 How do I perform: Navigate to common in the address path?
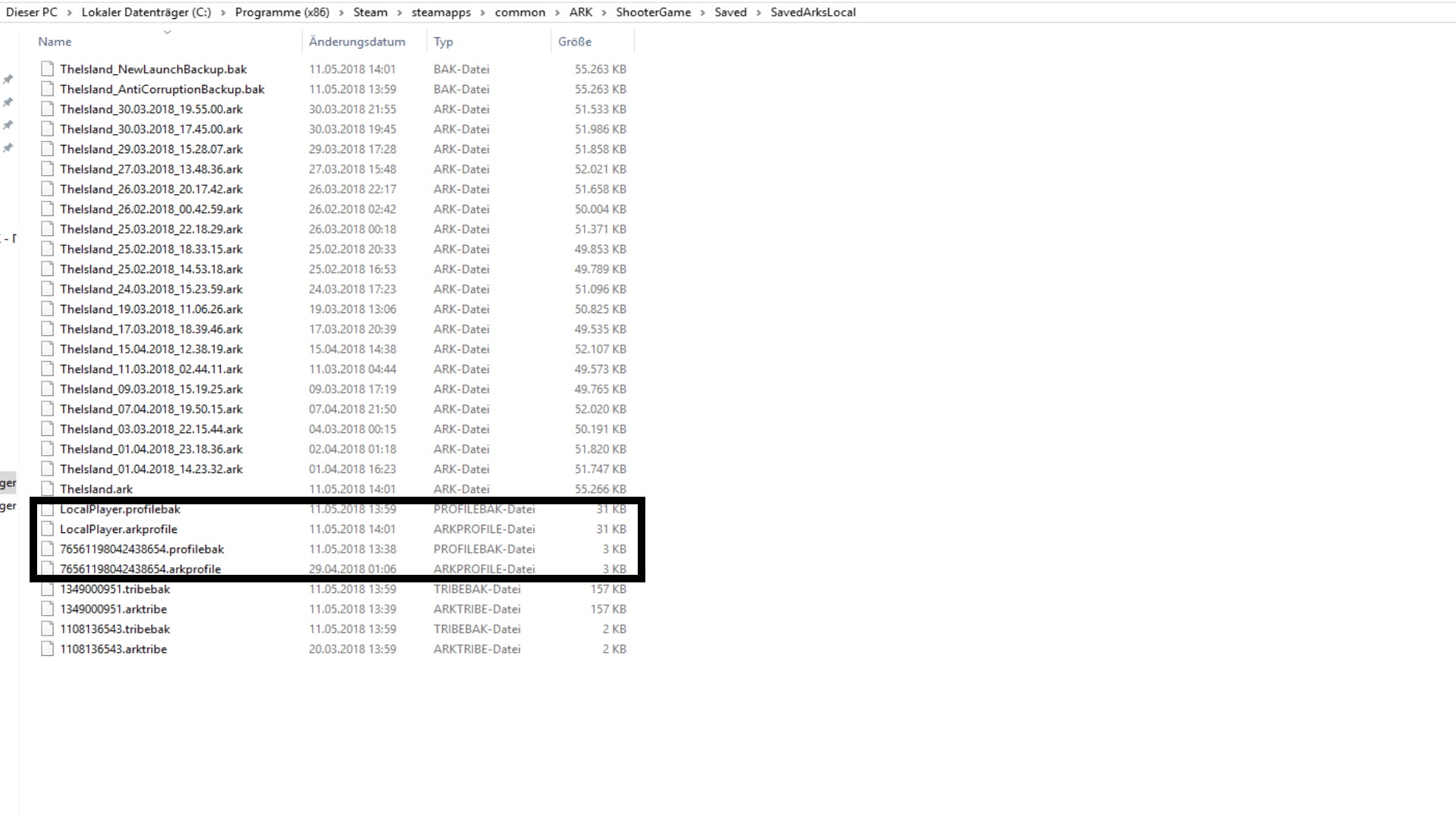[520, 12]
